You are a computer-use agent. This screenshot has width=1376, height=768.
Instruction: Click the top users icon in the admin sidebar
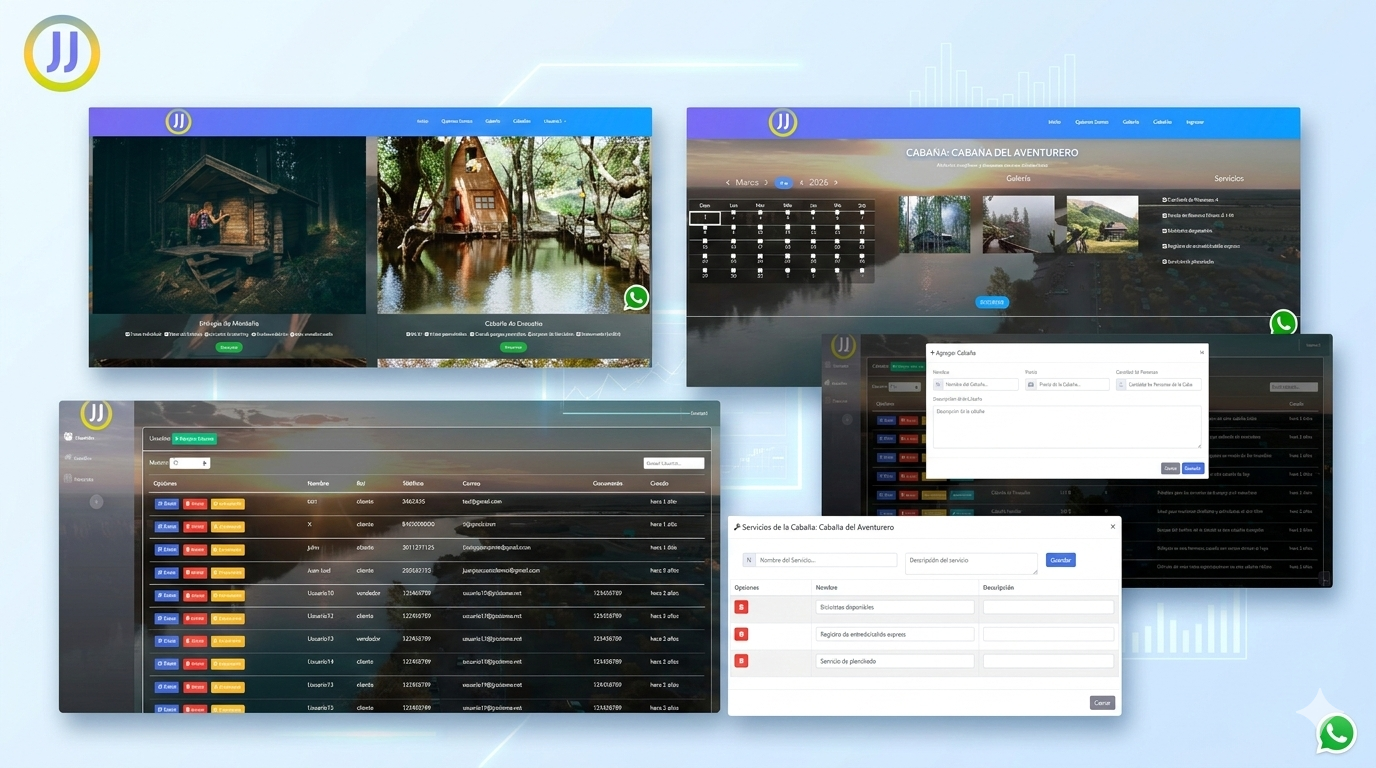pos(69,437)
